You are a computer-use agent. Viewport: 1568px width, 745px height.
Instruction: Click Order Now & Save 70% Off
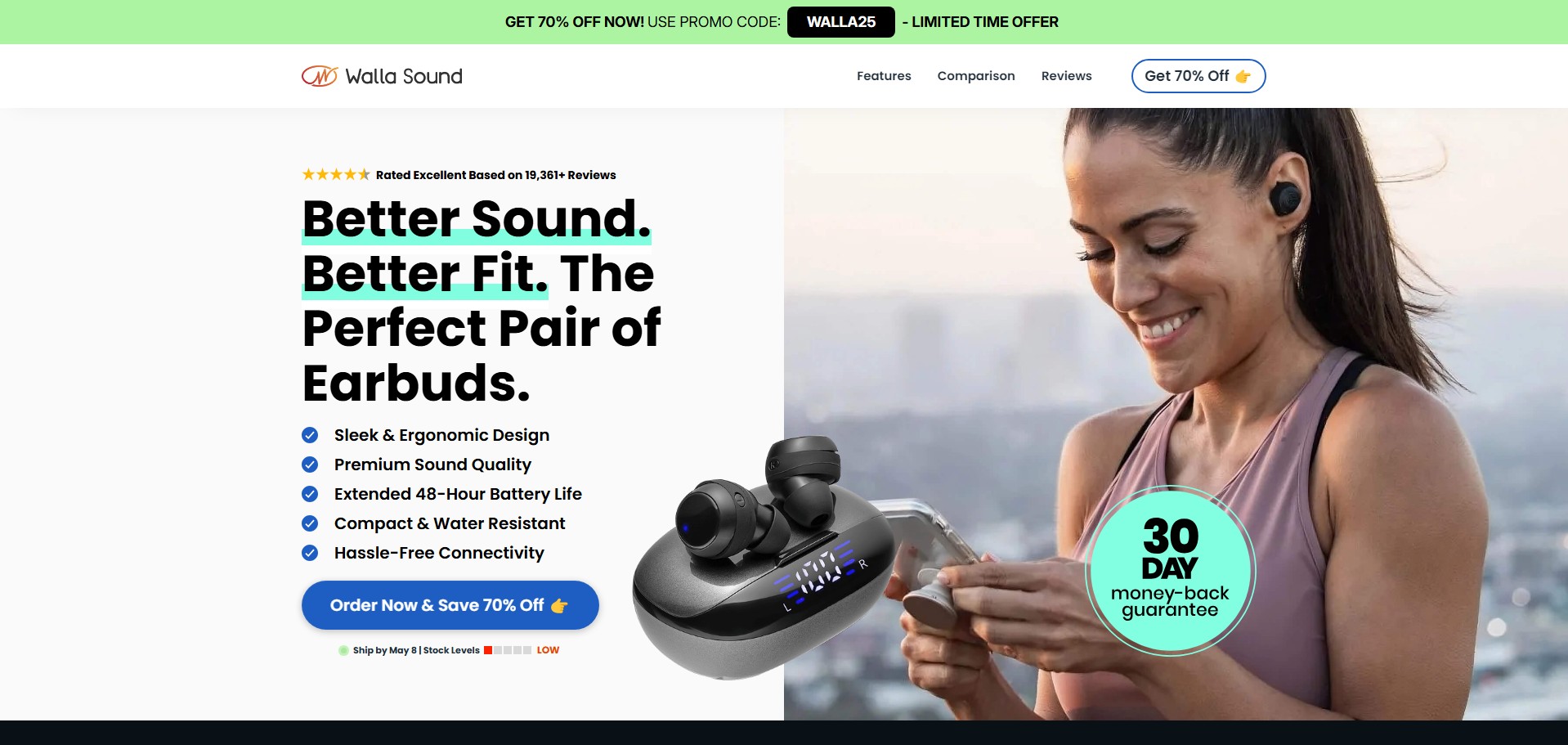(450, 605)
